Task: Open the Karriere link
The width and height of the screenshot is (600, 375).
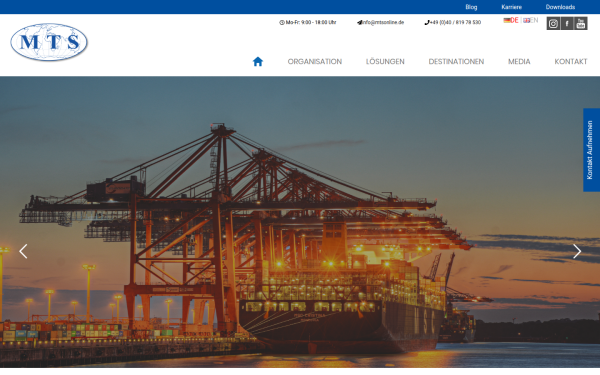Action: pos(512,7)
